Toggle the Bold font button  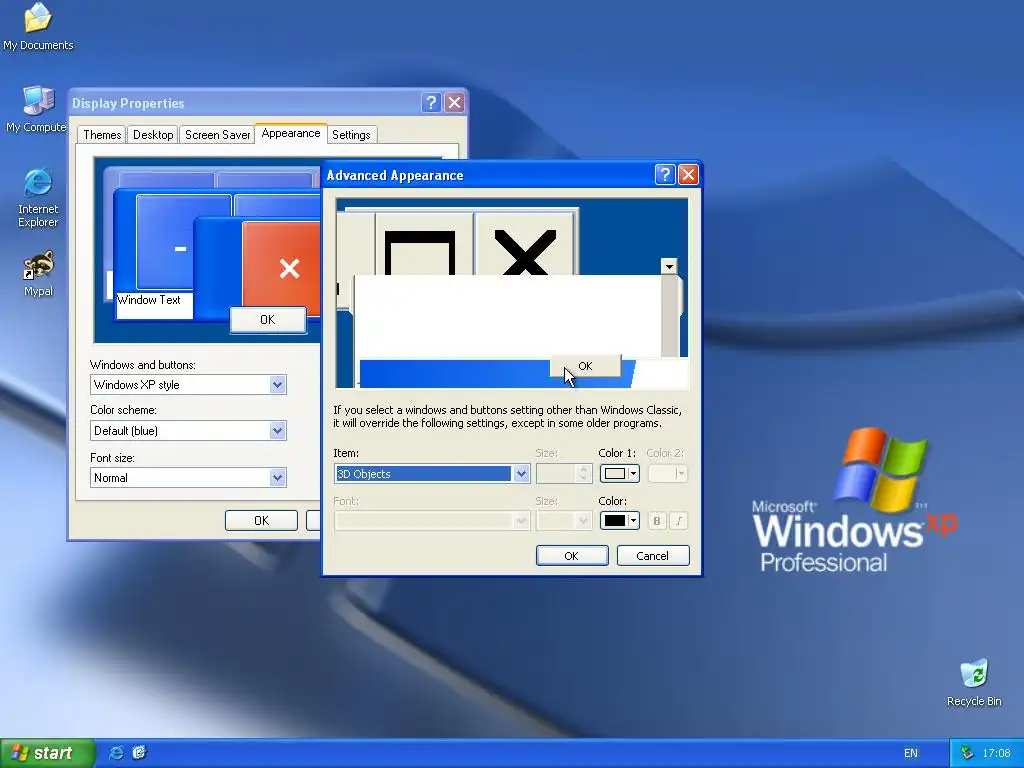coord(657,520)
